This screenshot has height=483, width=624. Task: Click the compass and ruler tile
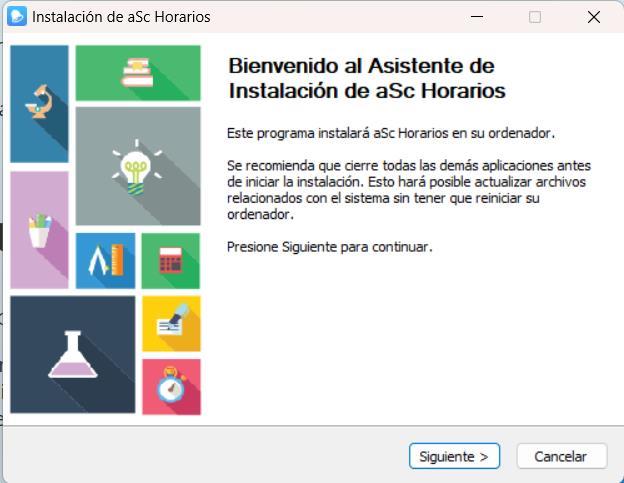[105, 261]
